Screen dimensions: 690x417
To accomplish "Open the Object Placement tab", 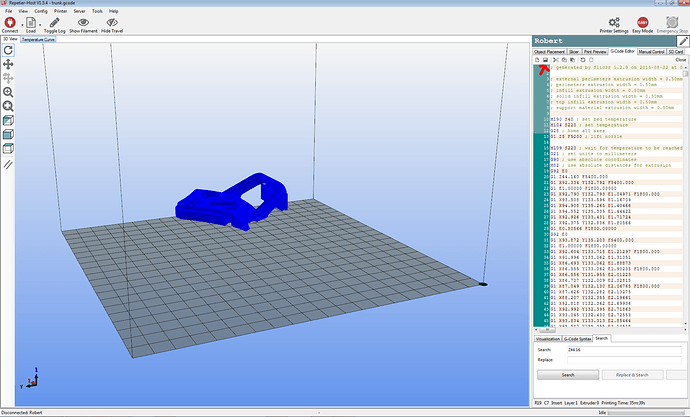I will point(549,52).
